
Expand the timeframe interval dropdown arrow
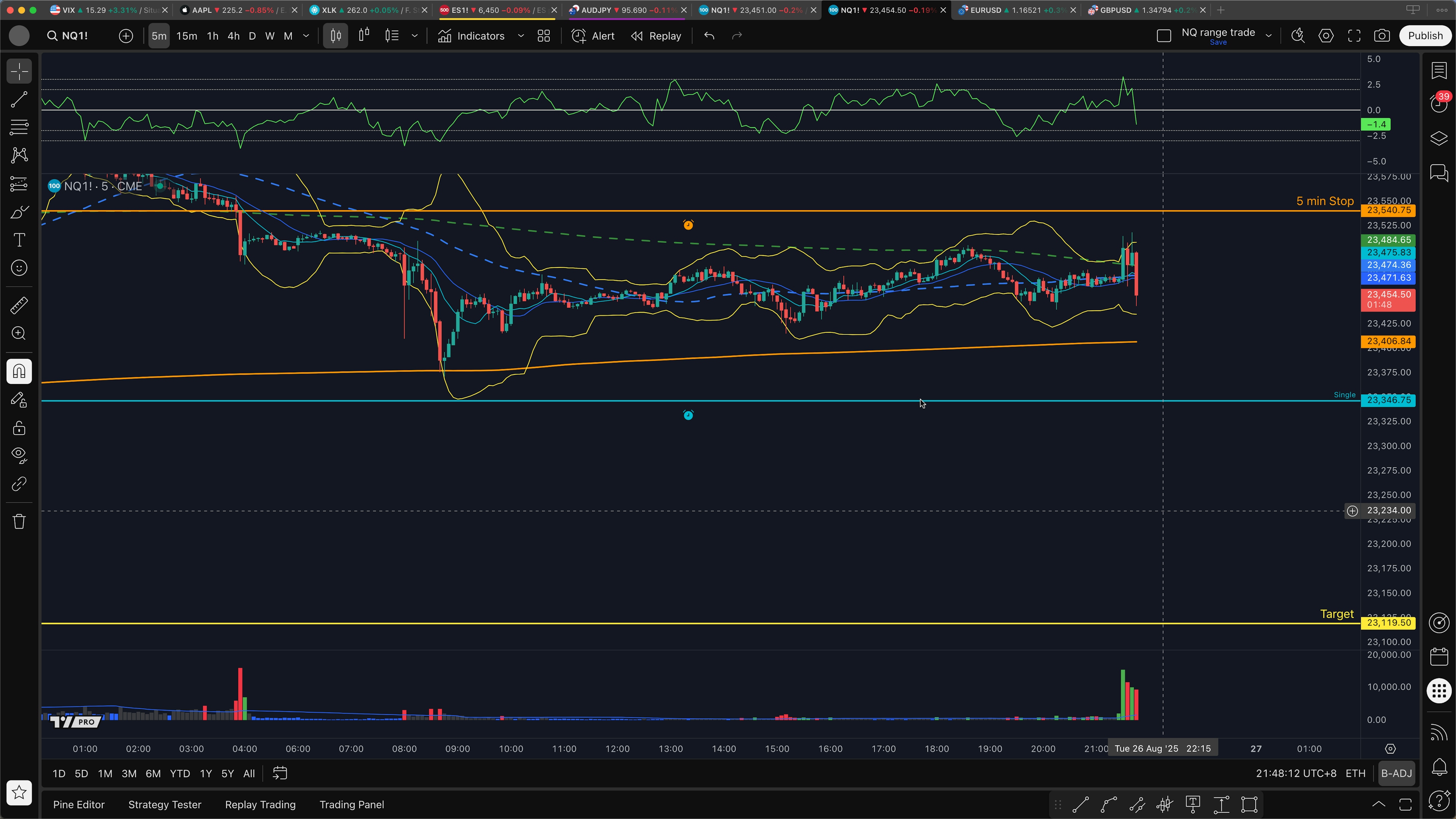pyautogui.click(x=306, y=36)
